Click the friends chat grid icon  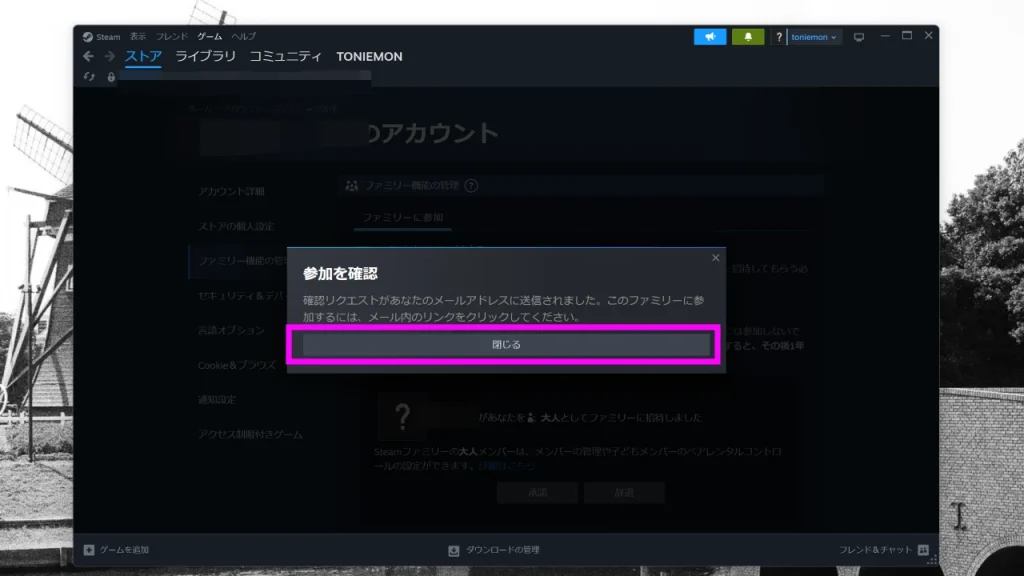pyautogui.click(x=923, y=550)
